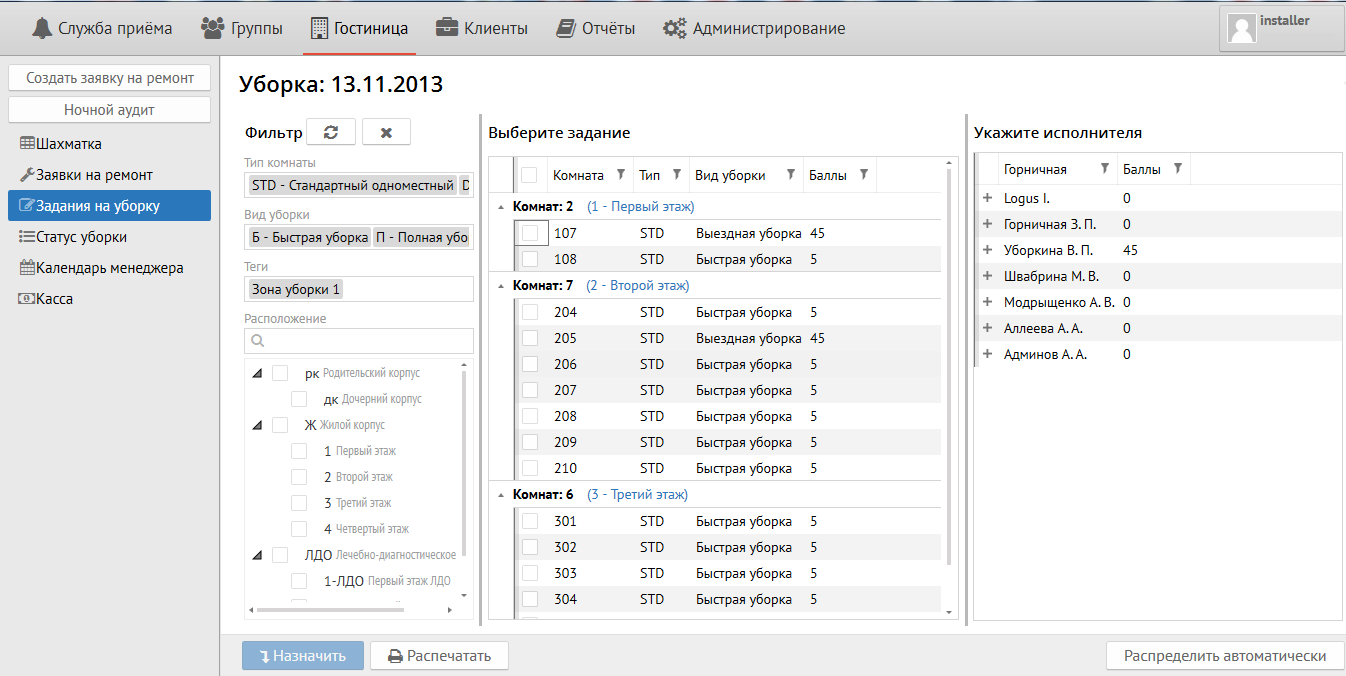
Task: Click filter icon in Вид уборки column
Action: click(x=791, y=174)
